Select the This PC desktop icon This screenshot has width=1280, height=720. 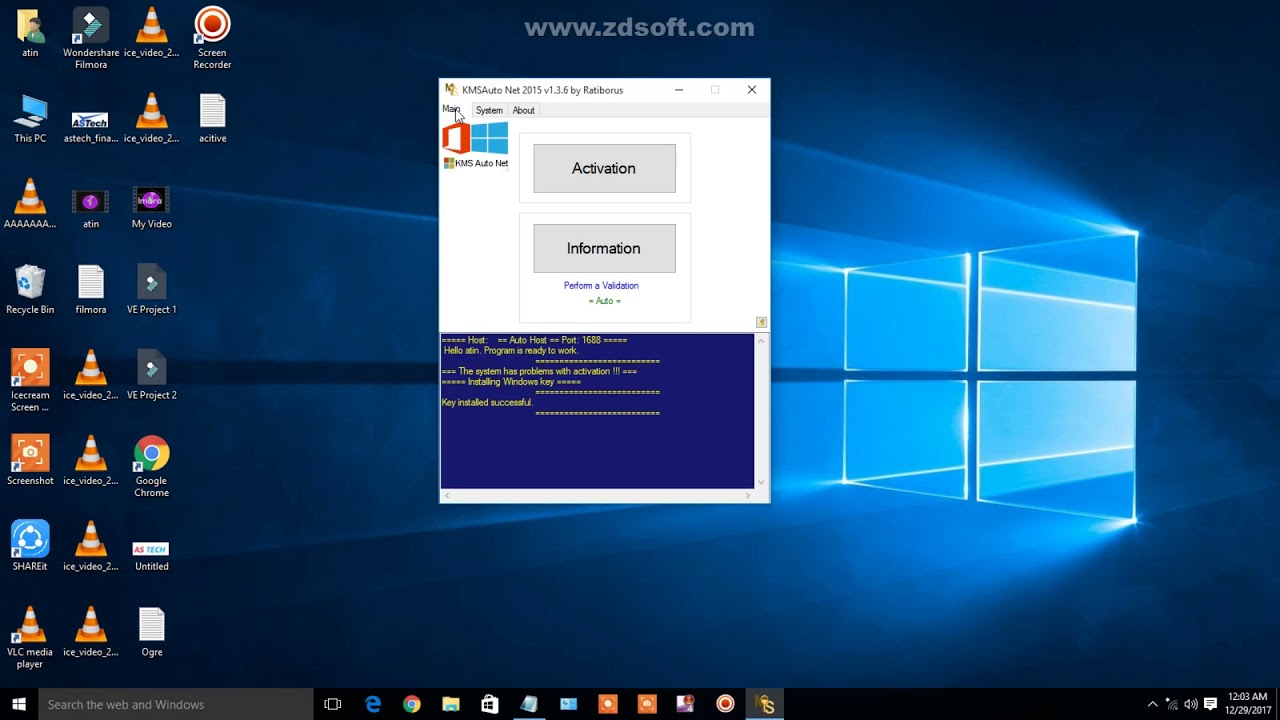coord(30,119)
